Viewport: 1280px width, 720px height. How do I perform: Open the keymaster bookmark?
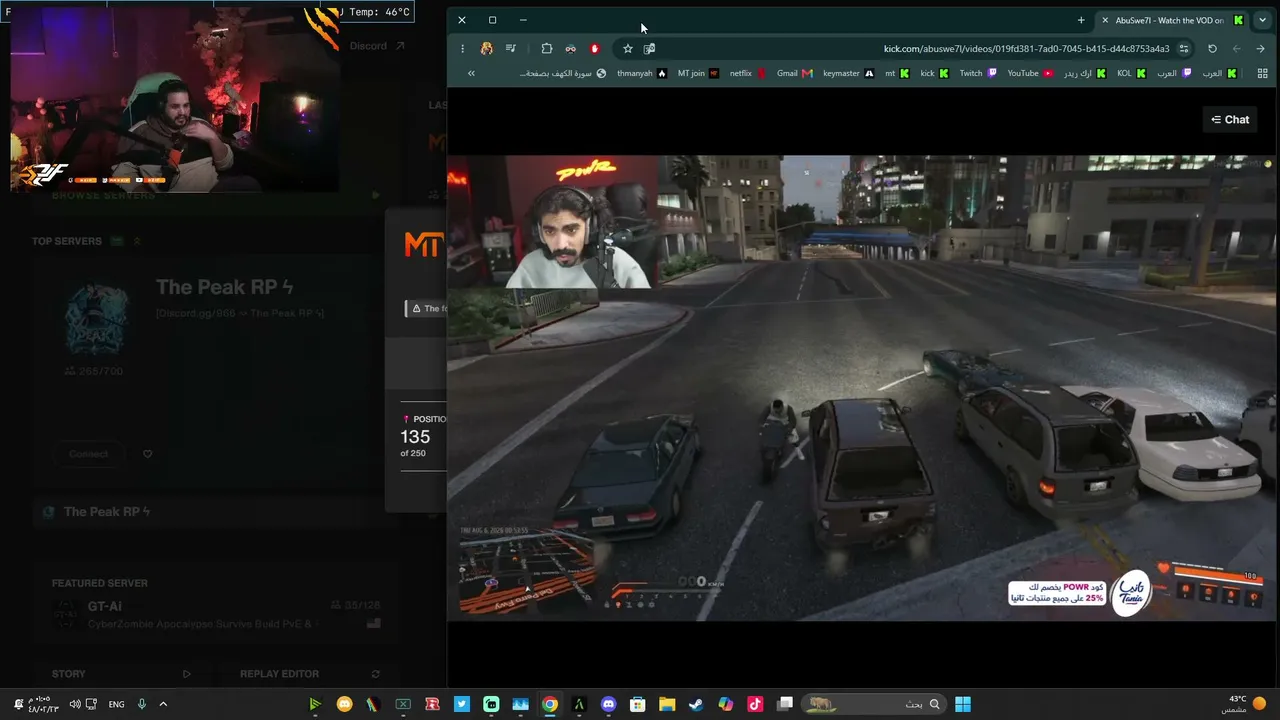[848, 73]
